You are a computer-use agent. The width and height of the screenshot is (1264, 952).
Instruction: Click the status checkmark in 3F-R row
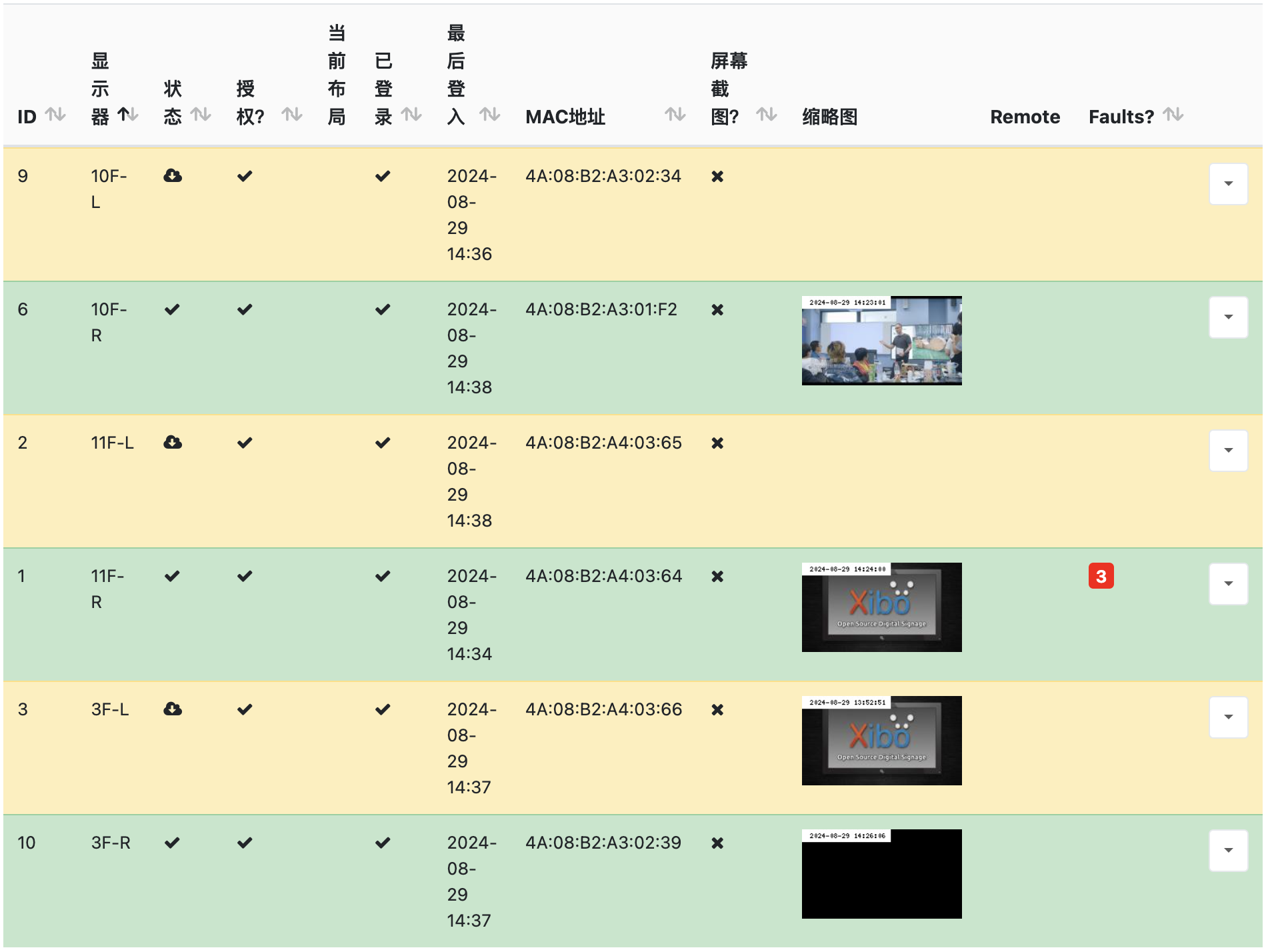pos(172,843)
